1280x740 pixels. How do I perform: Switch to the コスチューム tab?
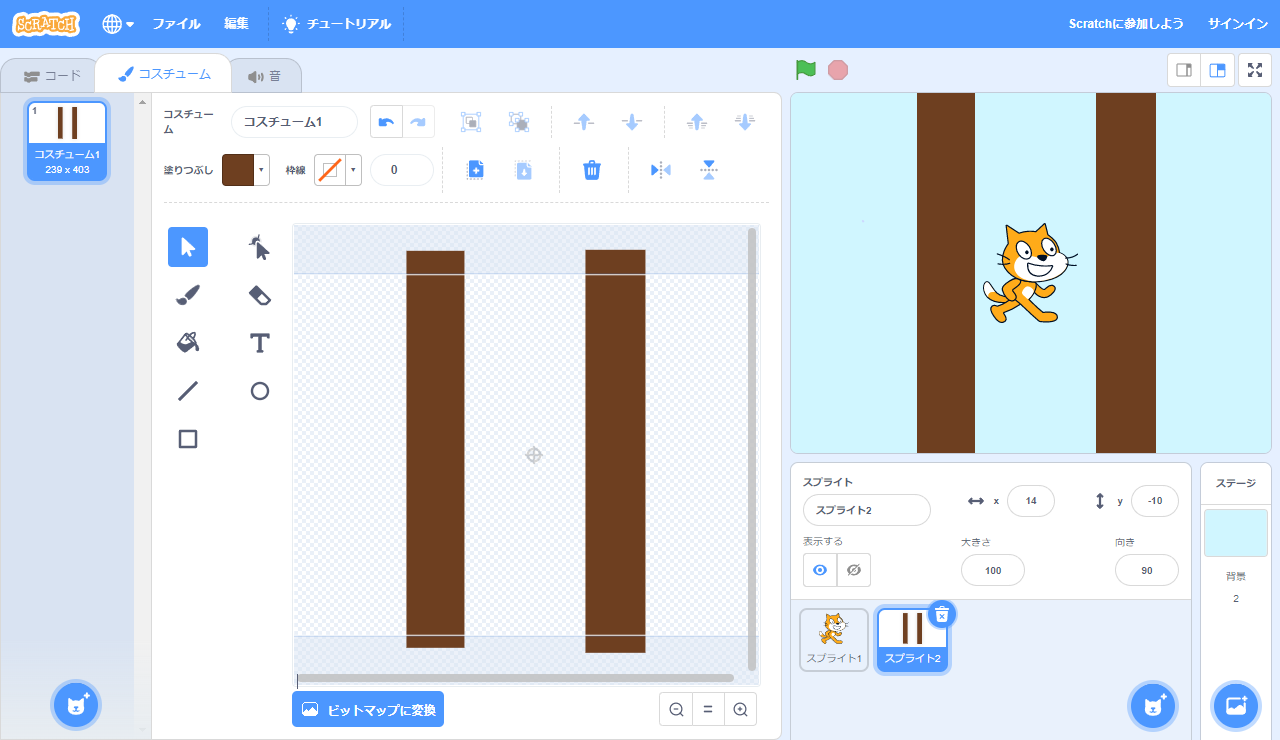[164, 74]
